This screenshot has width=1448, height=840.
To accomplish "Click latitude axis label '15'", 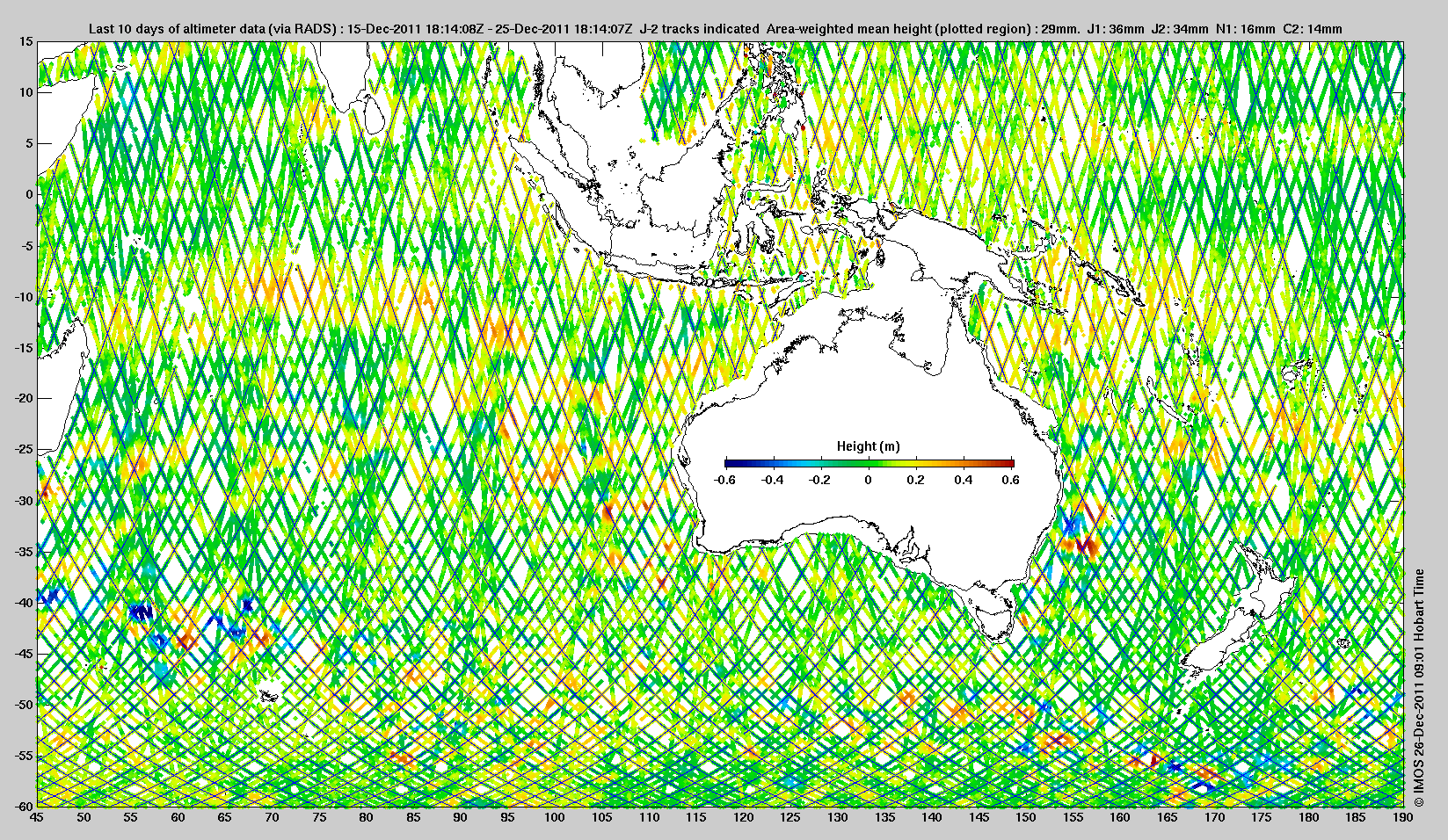I will pyautogui.click(x=26, y=41).
